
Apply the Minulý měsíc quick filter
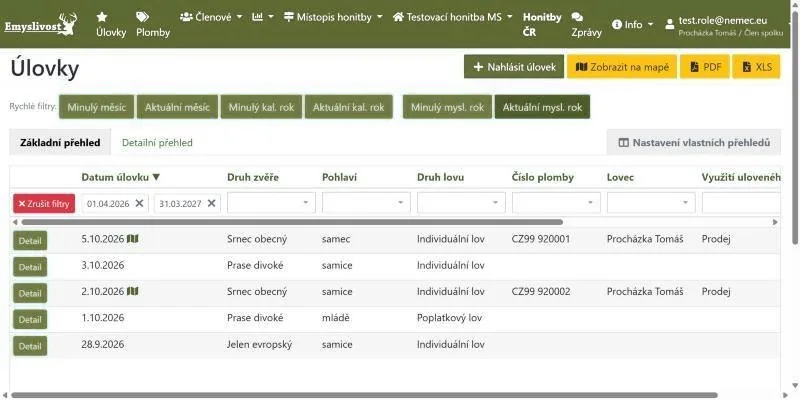pos(96,107)
